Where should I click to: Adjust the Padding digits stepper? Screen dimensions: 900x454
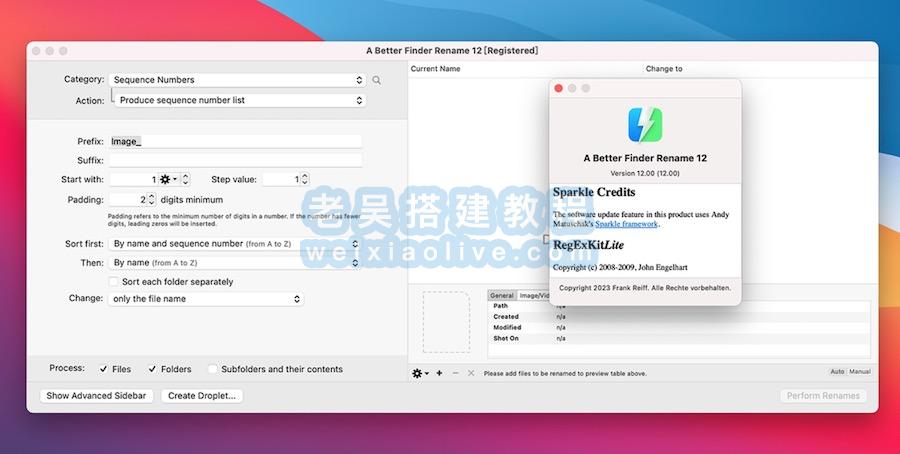coord(152,200)
